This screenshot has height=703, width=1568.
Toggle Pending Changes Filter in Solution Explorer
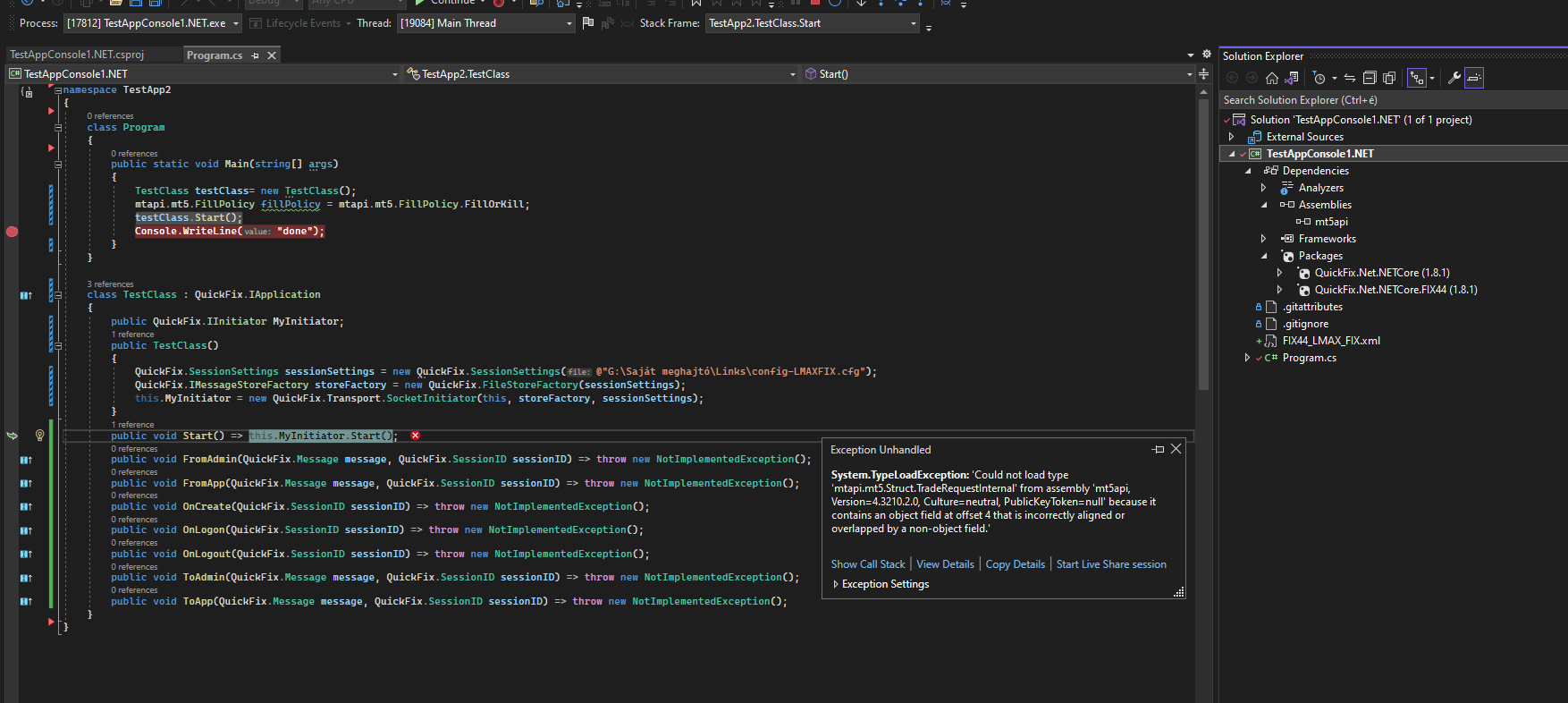pyautogui.click(x=1319, y=78)
